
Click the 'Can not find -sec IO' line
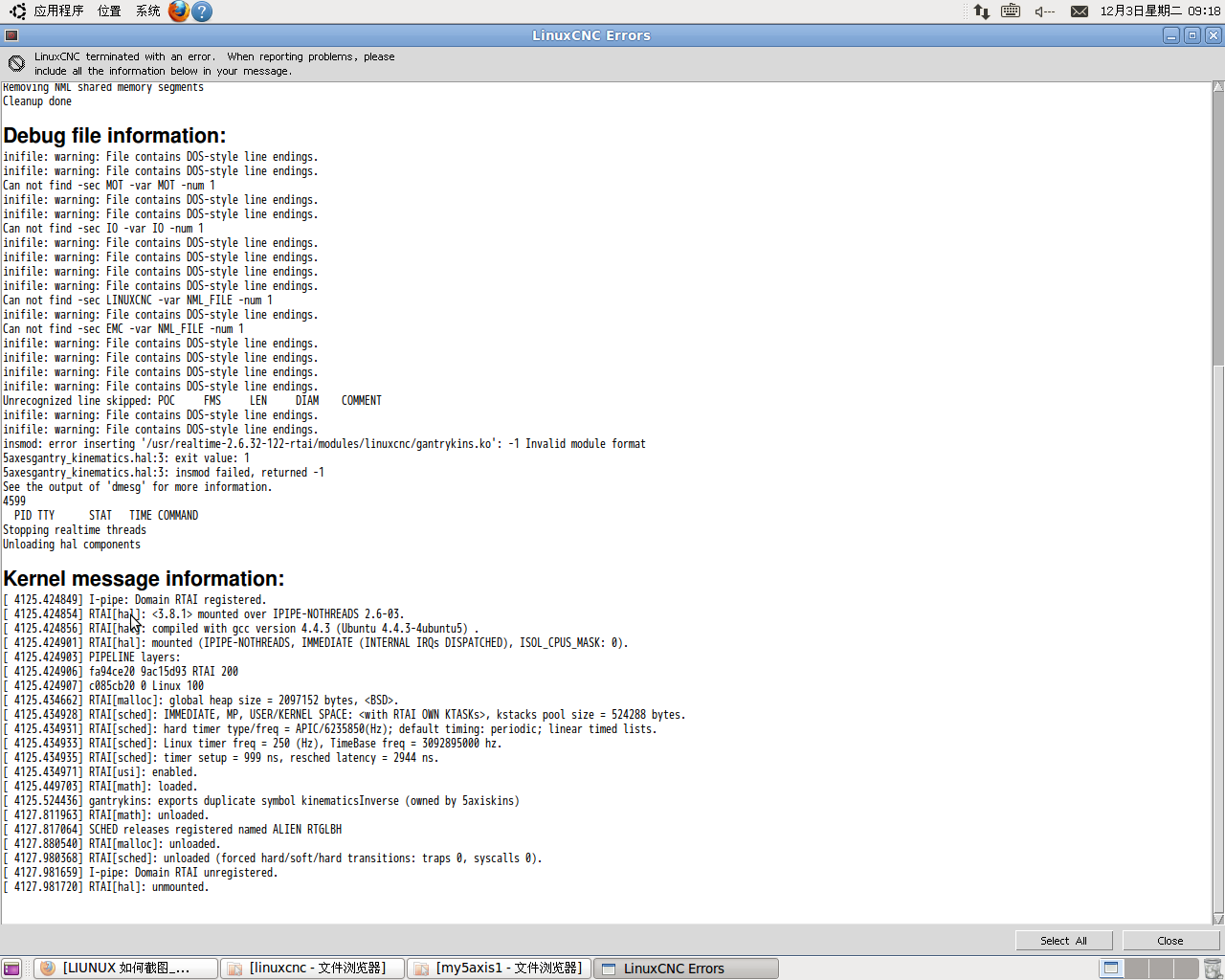(103, 229)
